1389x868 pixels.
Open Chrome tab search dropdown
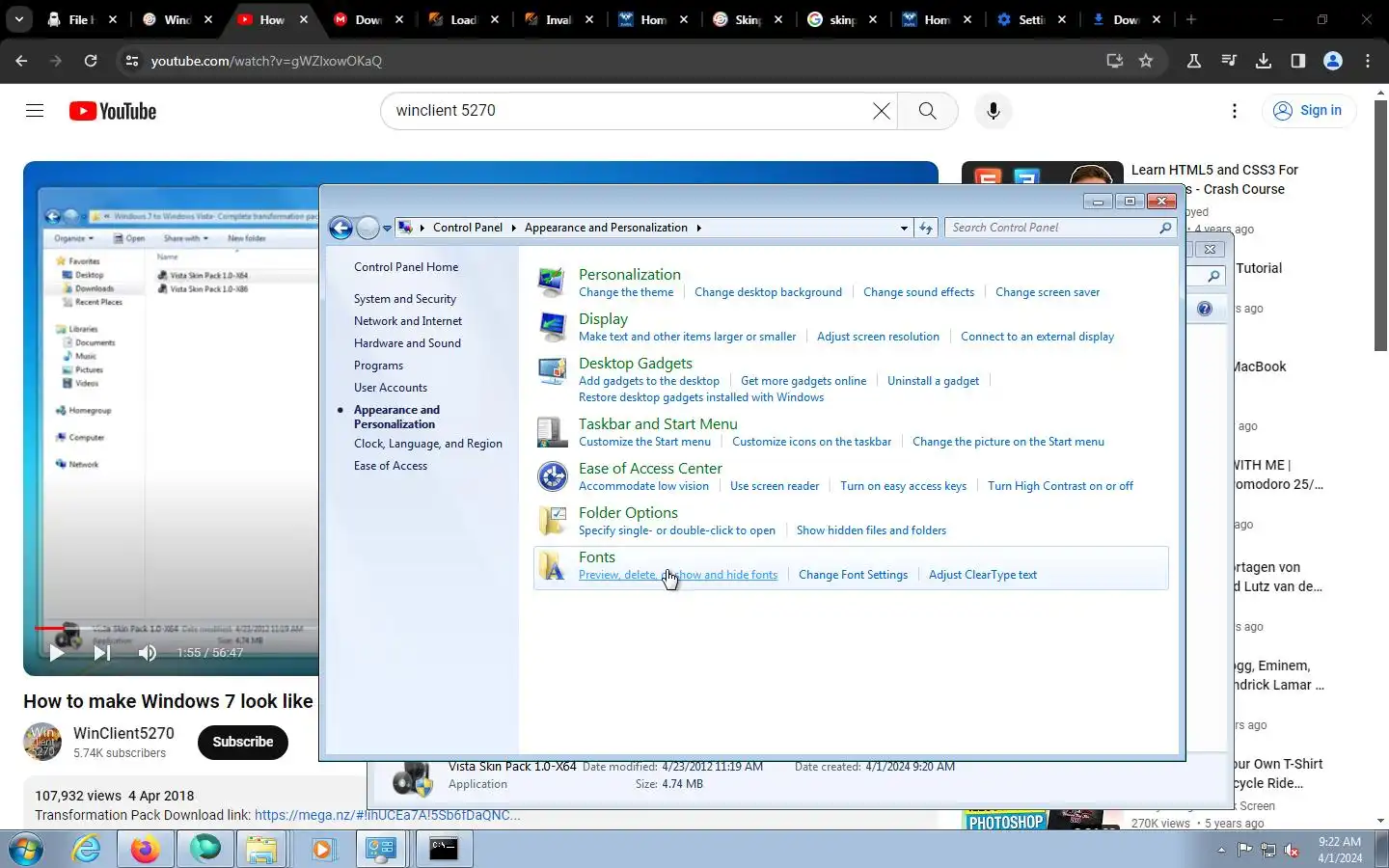point(19,19)
